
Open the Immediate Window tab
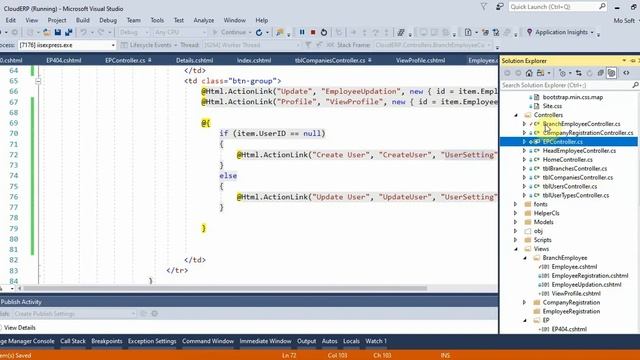[x=265, y=341]
